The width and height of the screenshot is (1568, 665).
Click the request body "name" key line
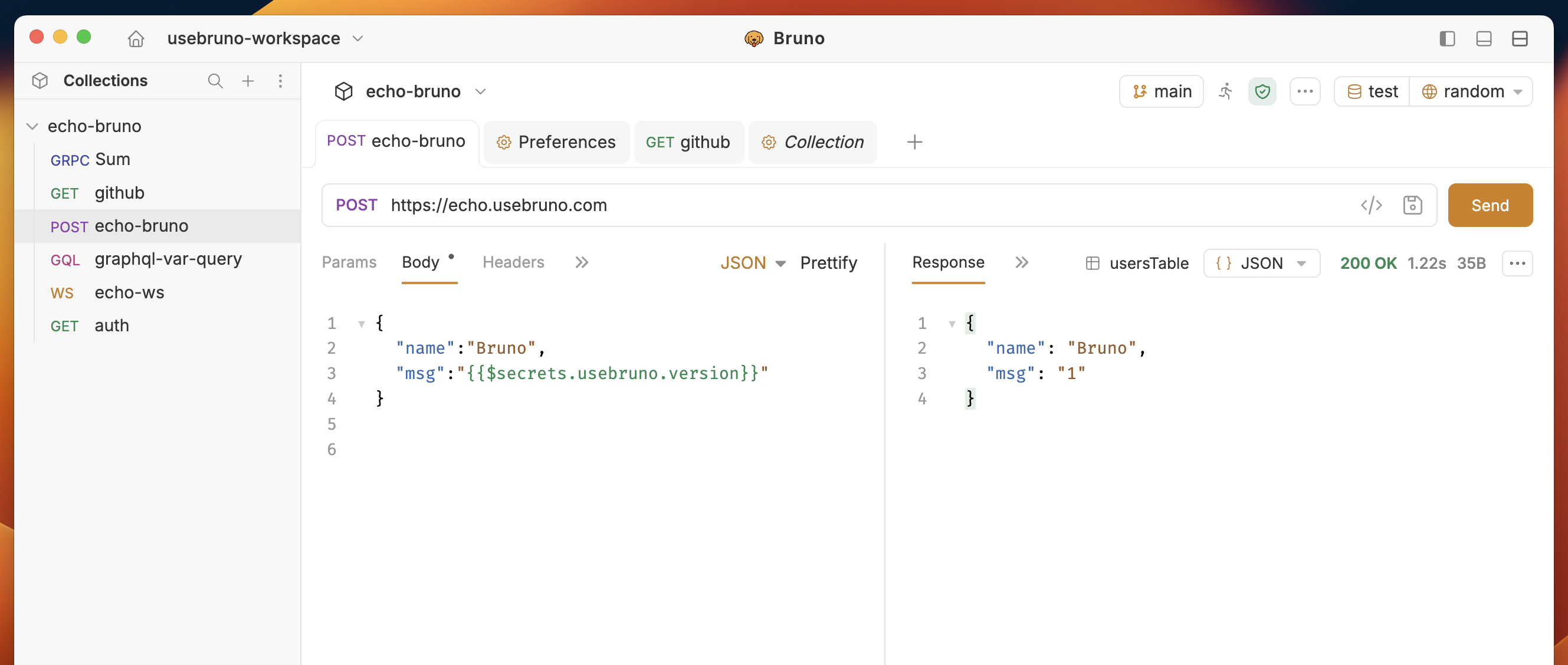coord(470,348)
